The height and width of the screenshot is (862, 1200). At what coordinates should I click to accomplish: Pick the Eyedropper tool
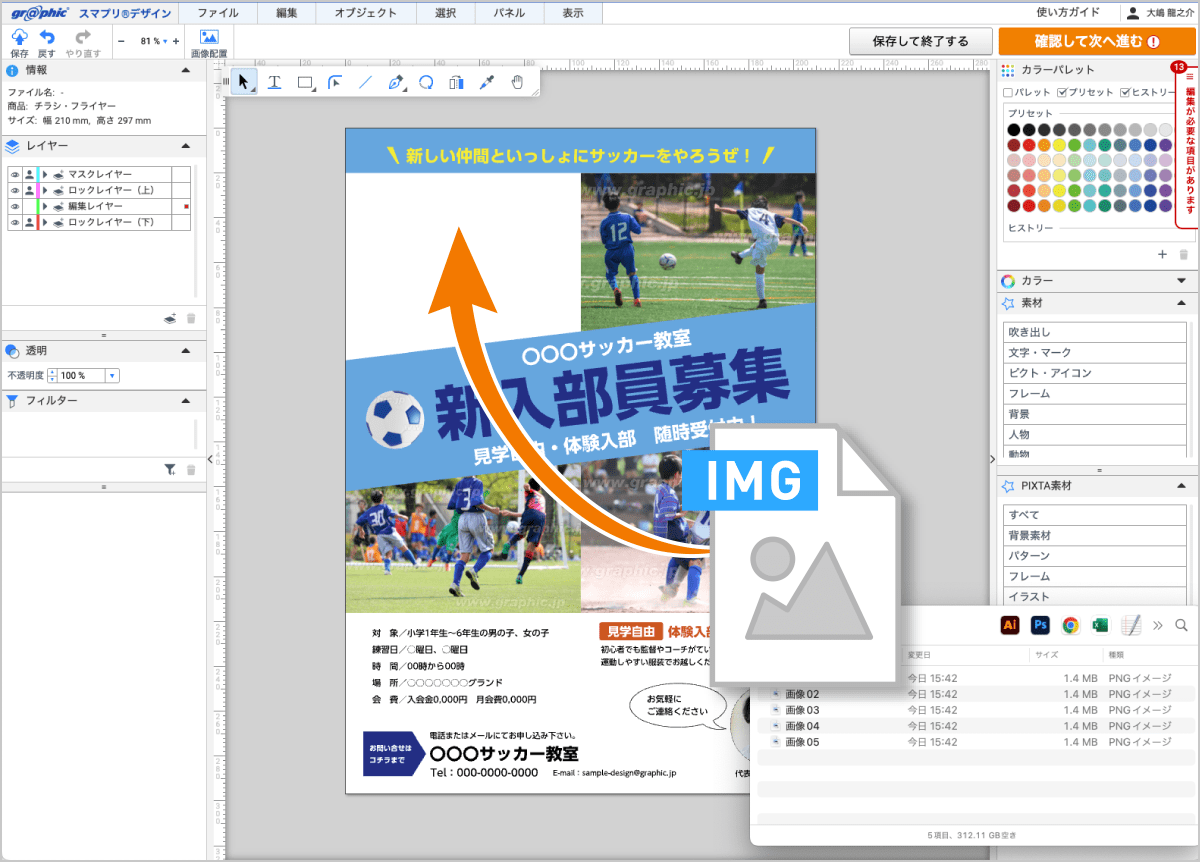[x=487, y=82]
